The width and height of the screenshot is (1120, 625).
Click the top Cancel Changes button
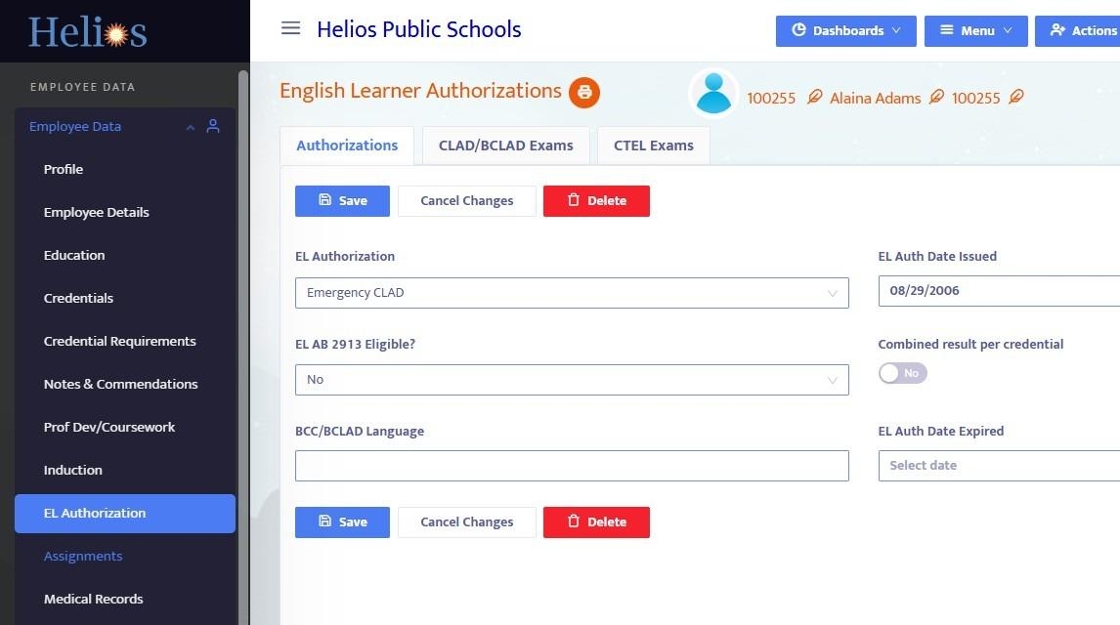[x=466, y=201]
